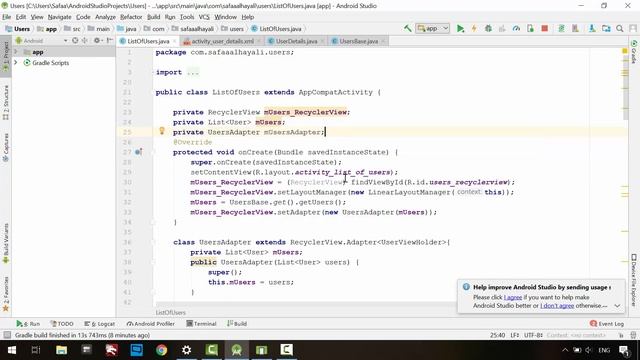Screen dimensions: 640x360
Task: Open Task View in the taskbar
Action: pos(36,350)
